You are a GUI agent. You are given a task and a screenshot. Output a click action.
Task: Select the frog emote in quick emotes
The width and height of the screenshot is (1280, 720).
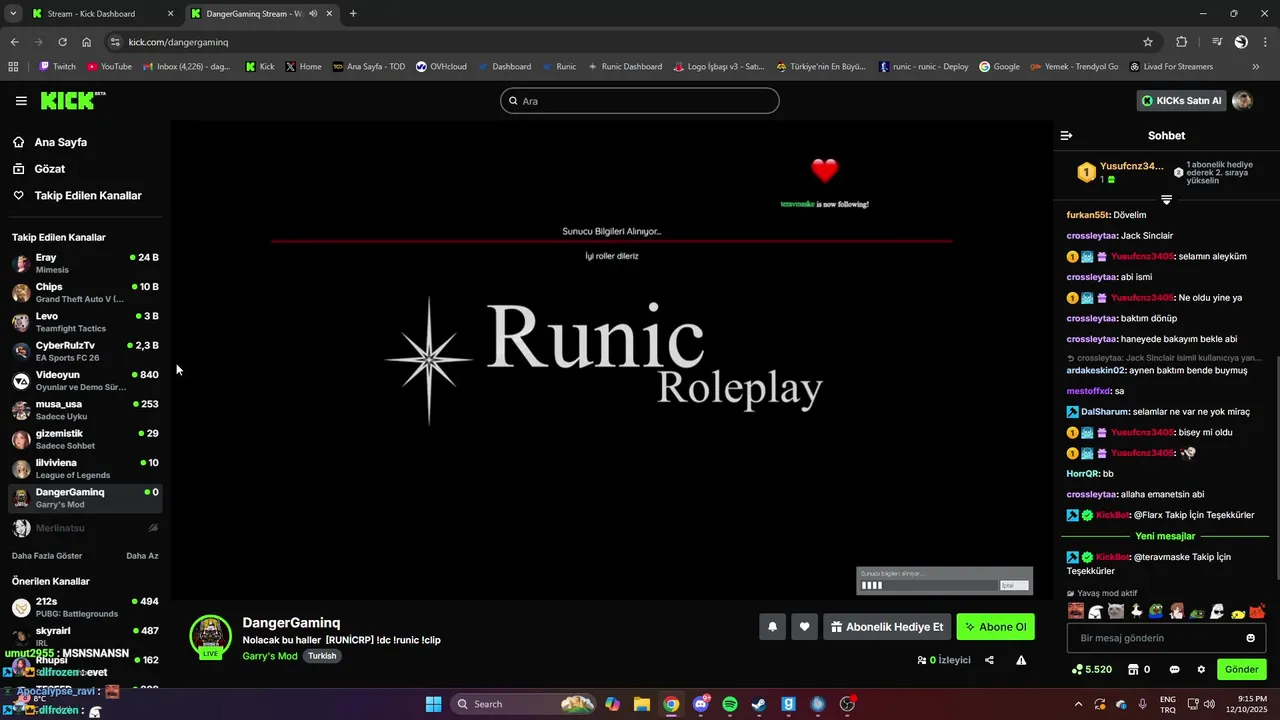pos(1156,611)
